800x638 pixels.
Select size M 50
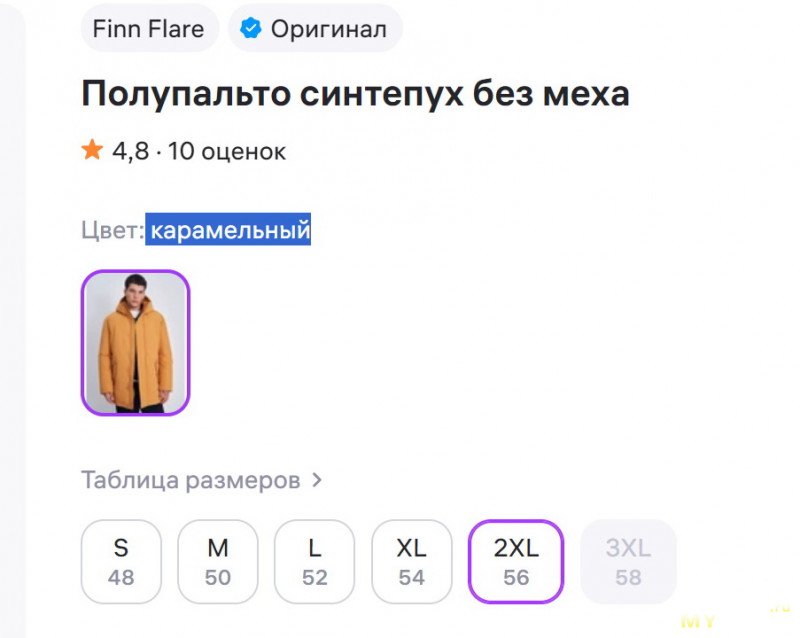pyautogui.click(x=218, y=562)
